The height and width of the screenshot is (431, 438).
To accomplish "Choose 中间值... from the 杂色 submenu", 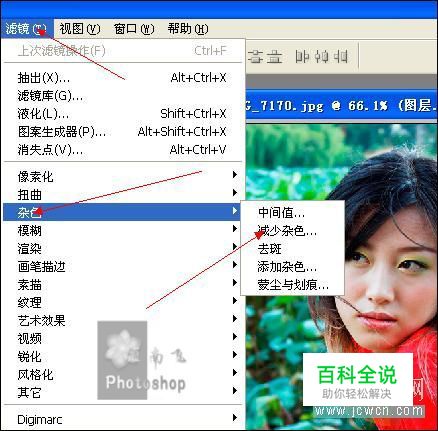I will (292, 212).
